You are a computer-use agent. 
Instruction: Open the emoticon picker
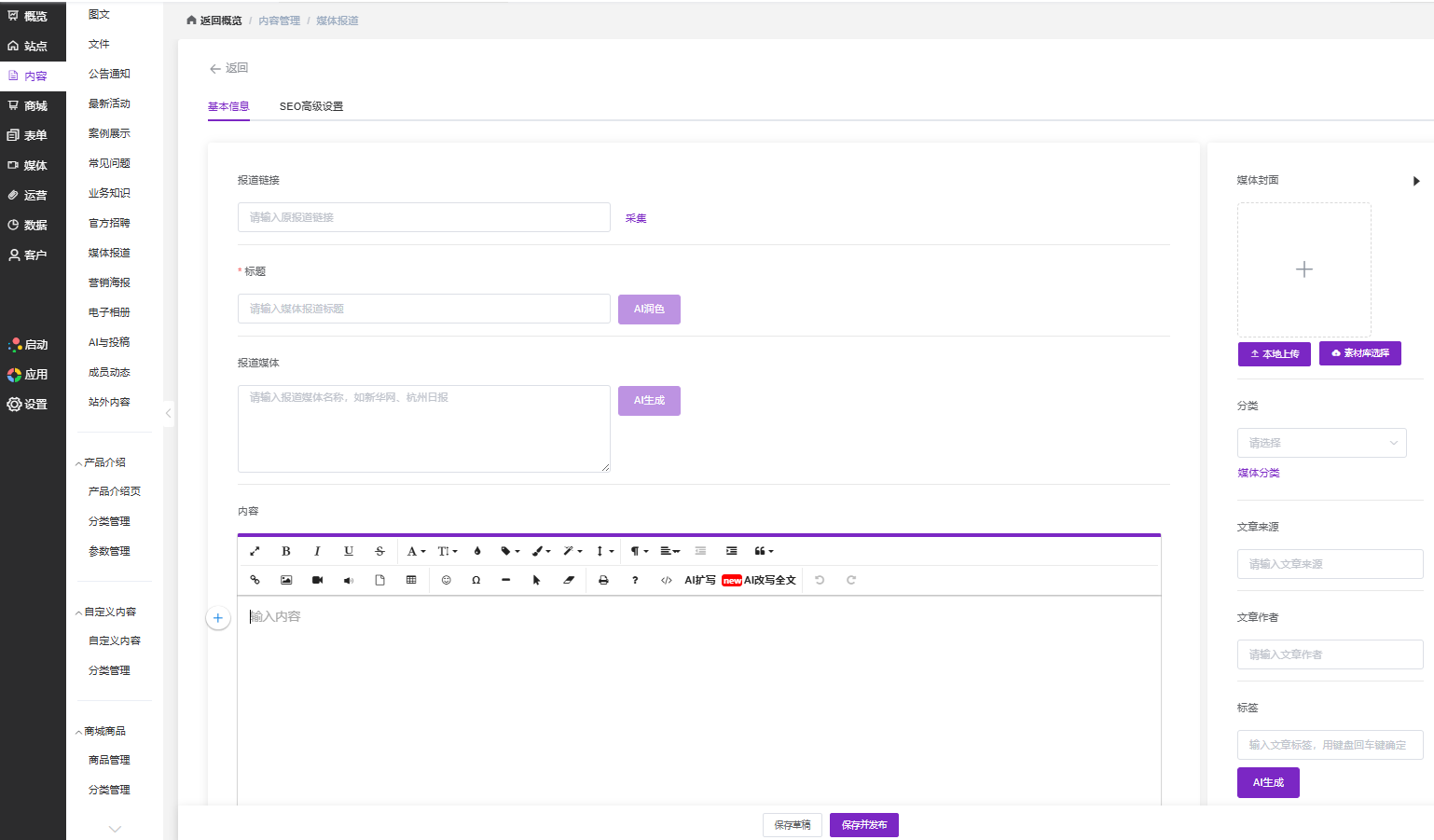pyautogui.click(x=447, y=580)
